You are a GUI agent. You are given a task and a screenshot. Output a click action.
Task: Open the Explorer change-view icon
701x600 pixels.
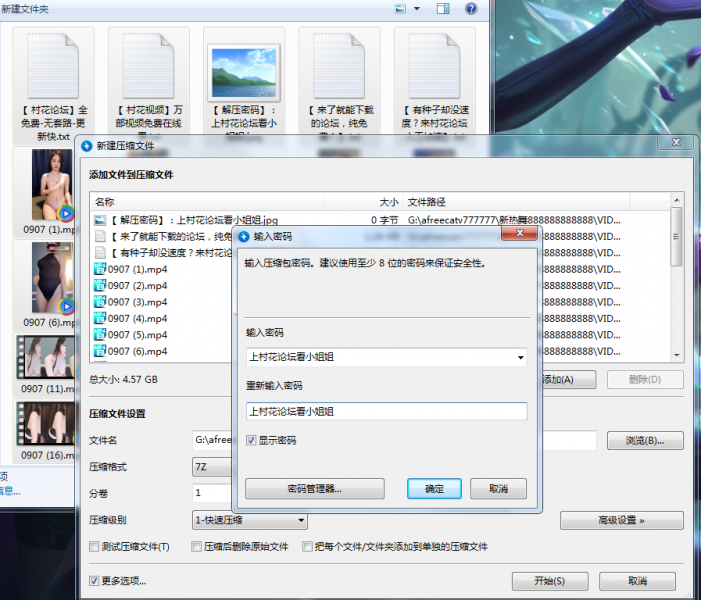pos(400,8)
